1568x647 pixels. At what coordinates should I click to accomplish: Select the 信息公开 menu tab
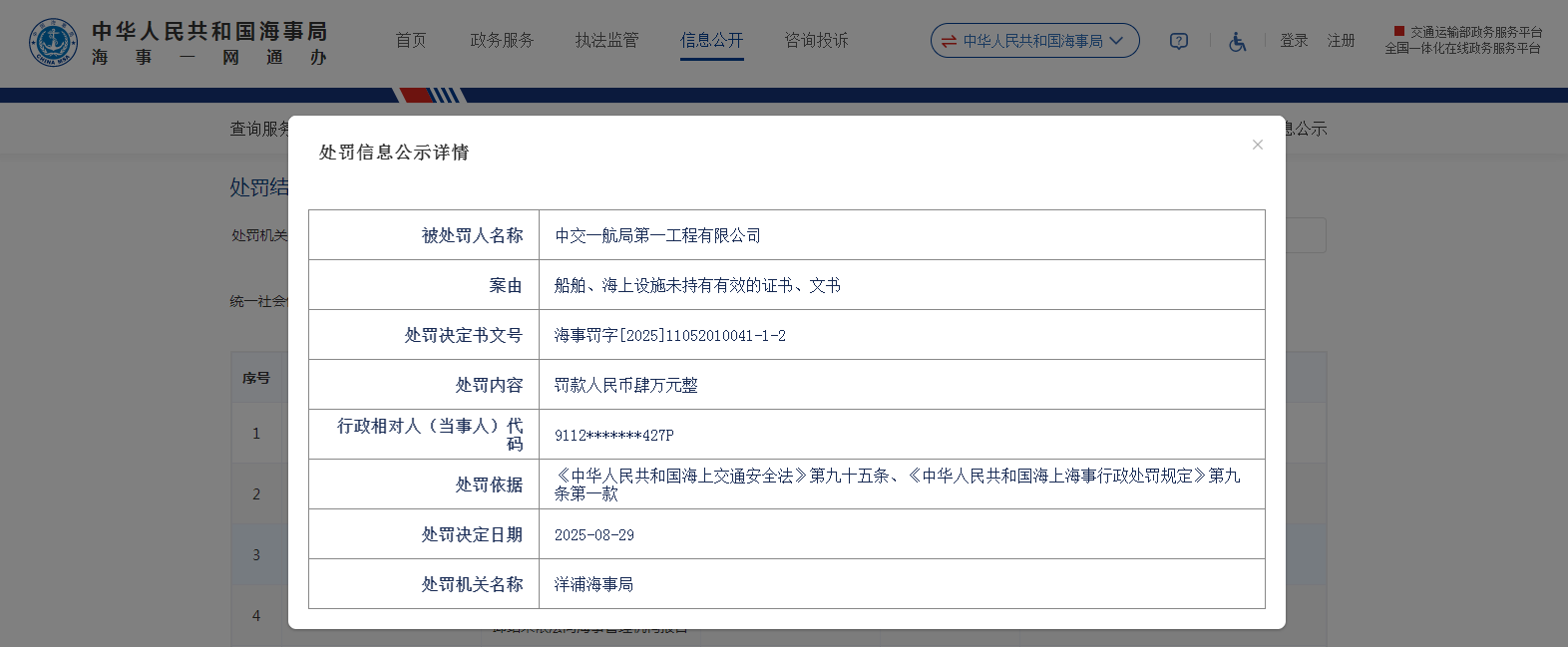[712, 40]
